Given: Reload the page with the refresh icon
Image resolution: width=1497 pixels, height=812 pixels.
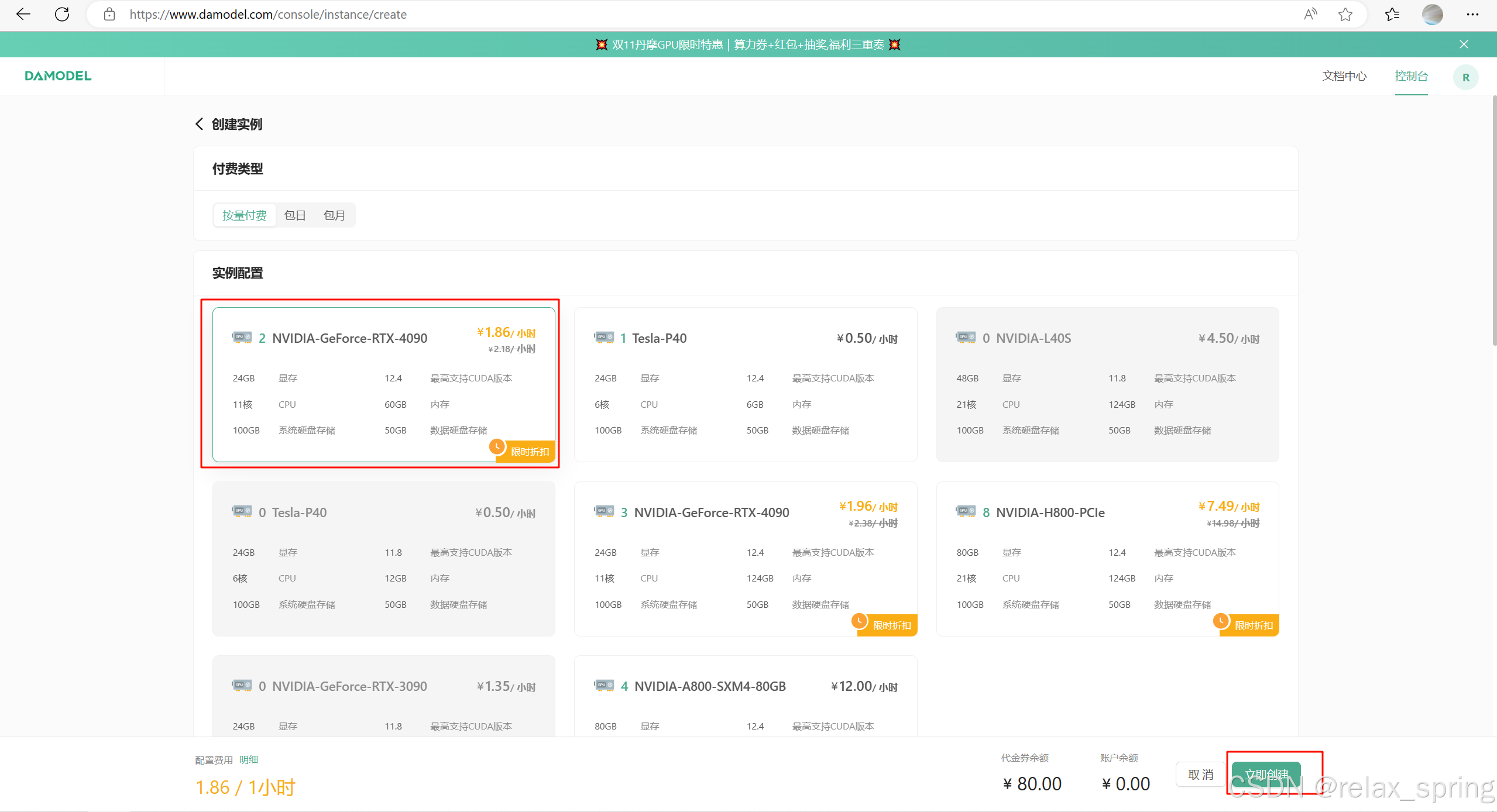Looking at the screenshot, I should click(62, 14).
